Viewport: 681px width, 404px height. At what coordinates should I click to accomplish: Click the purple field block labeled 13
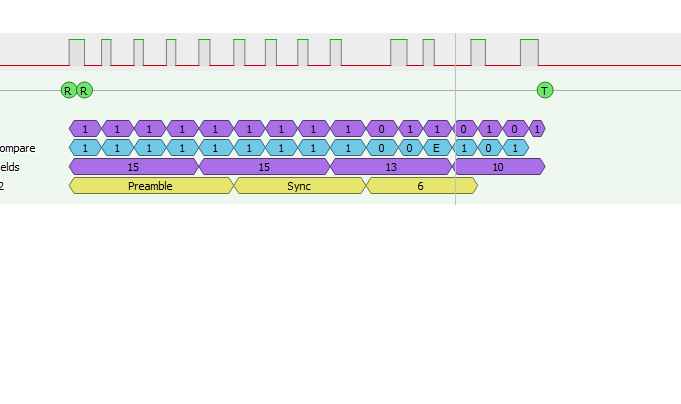click(391, 167)
